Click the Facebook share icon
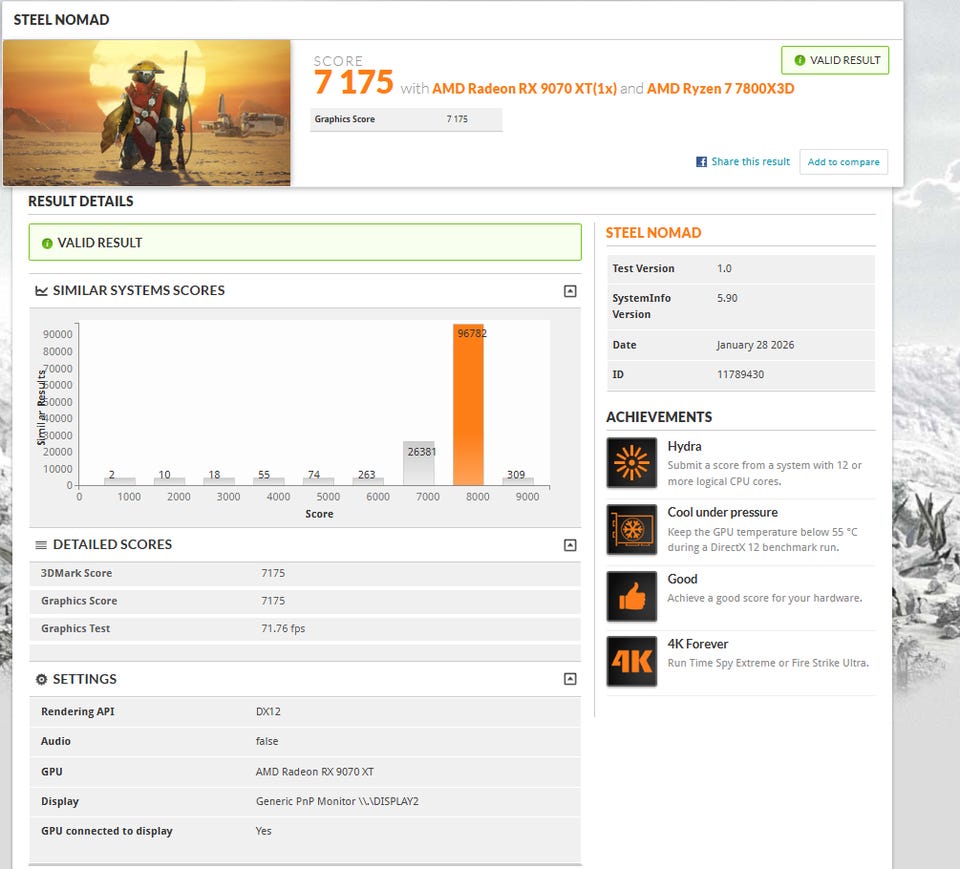 (701, 162)
